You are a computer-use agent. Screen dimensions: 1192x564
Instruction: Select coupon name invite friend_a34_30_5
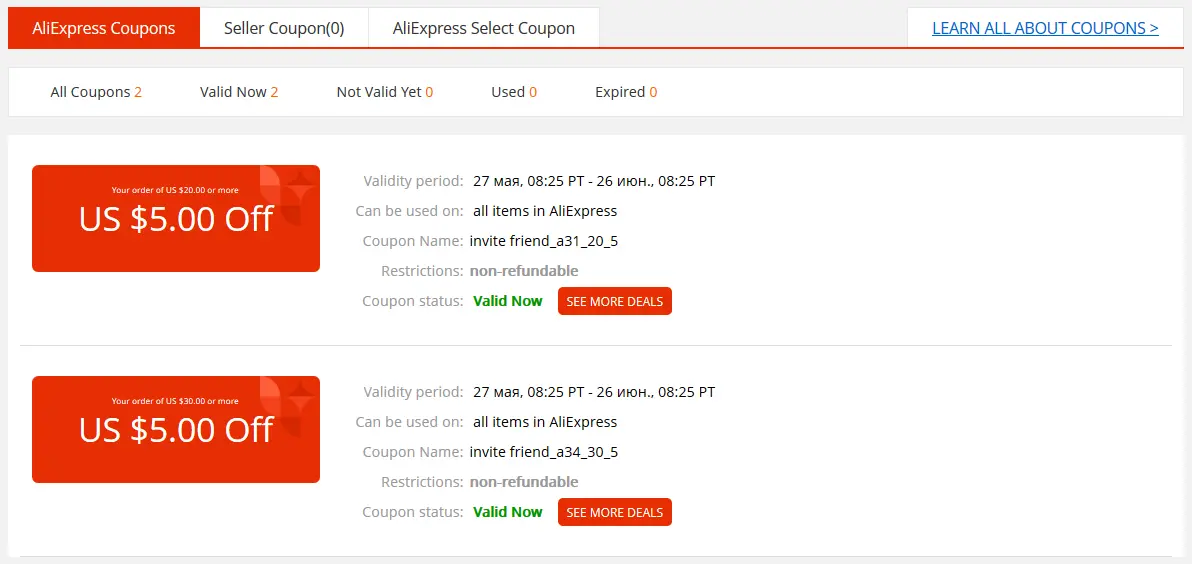pyautogui.click(x=544, y=452)
